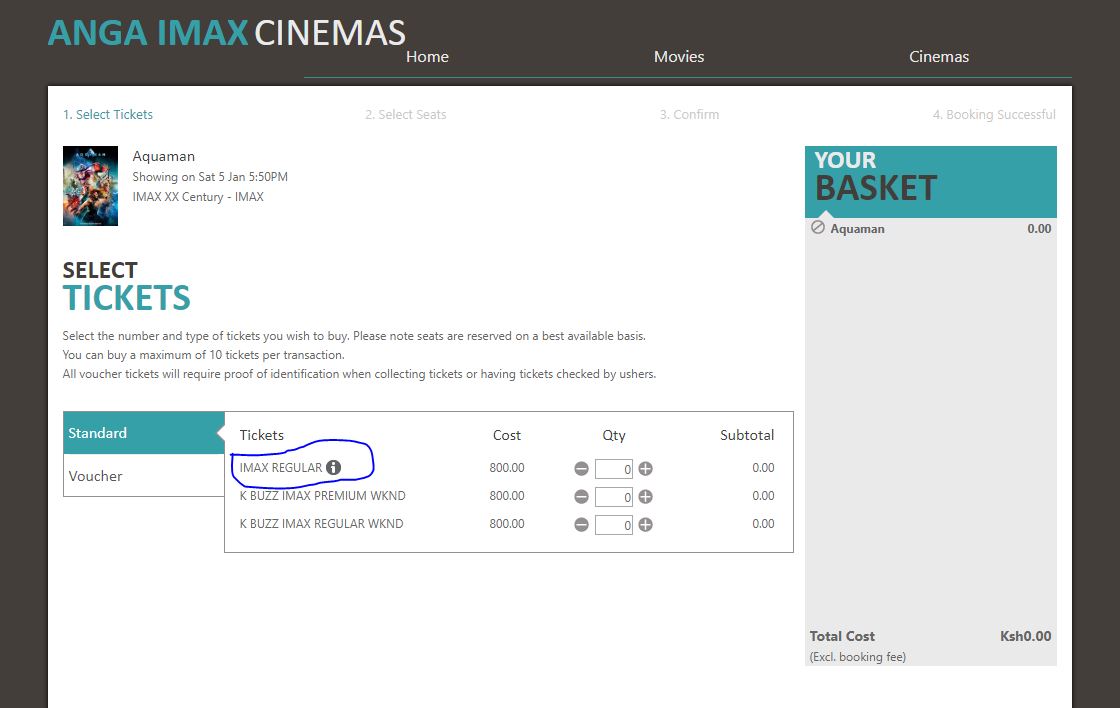Screen dimensions: 1120x708
Task: Decrease K BUZZ IMAX PREMIUM WKND quantity
Action: pyautogui.click(x=581, y=497)
